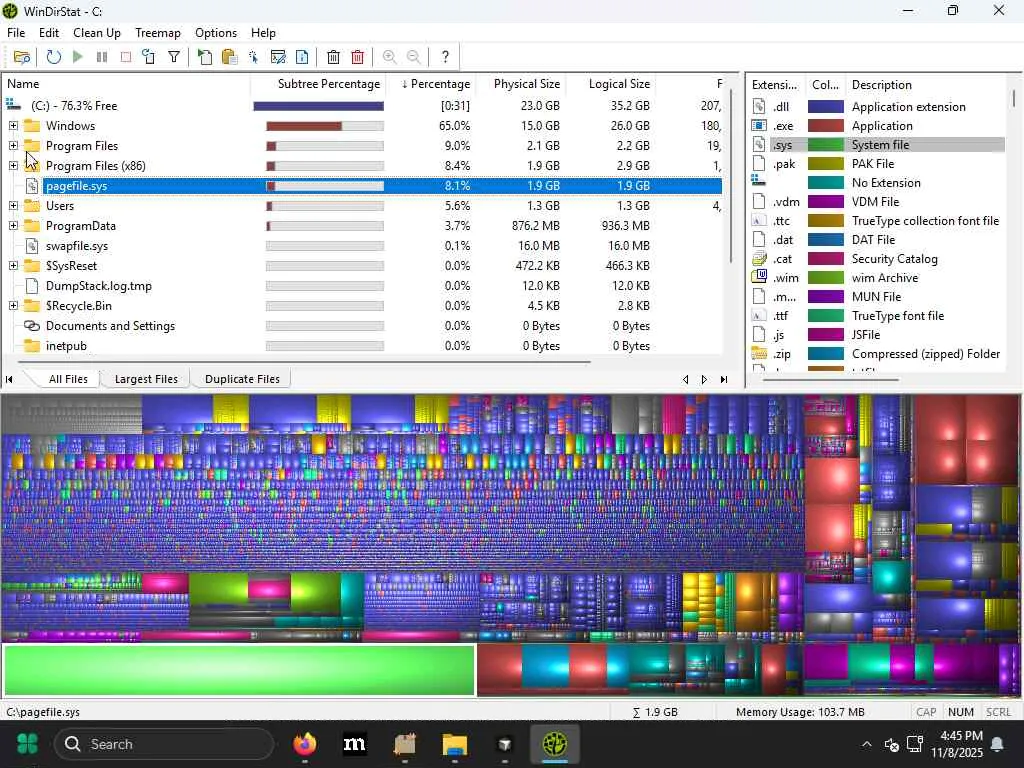Click the Open/Select Drives folder icon
Image resolution: width=1024 pixels, height=768 pixels.
(22, 57)
